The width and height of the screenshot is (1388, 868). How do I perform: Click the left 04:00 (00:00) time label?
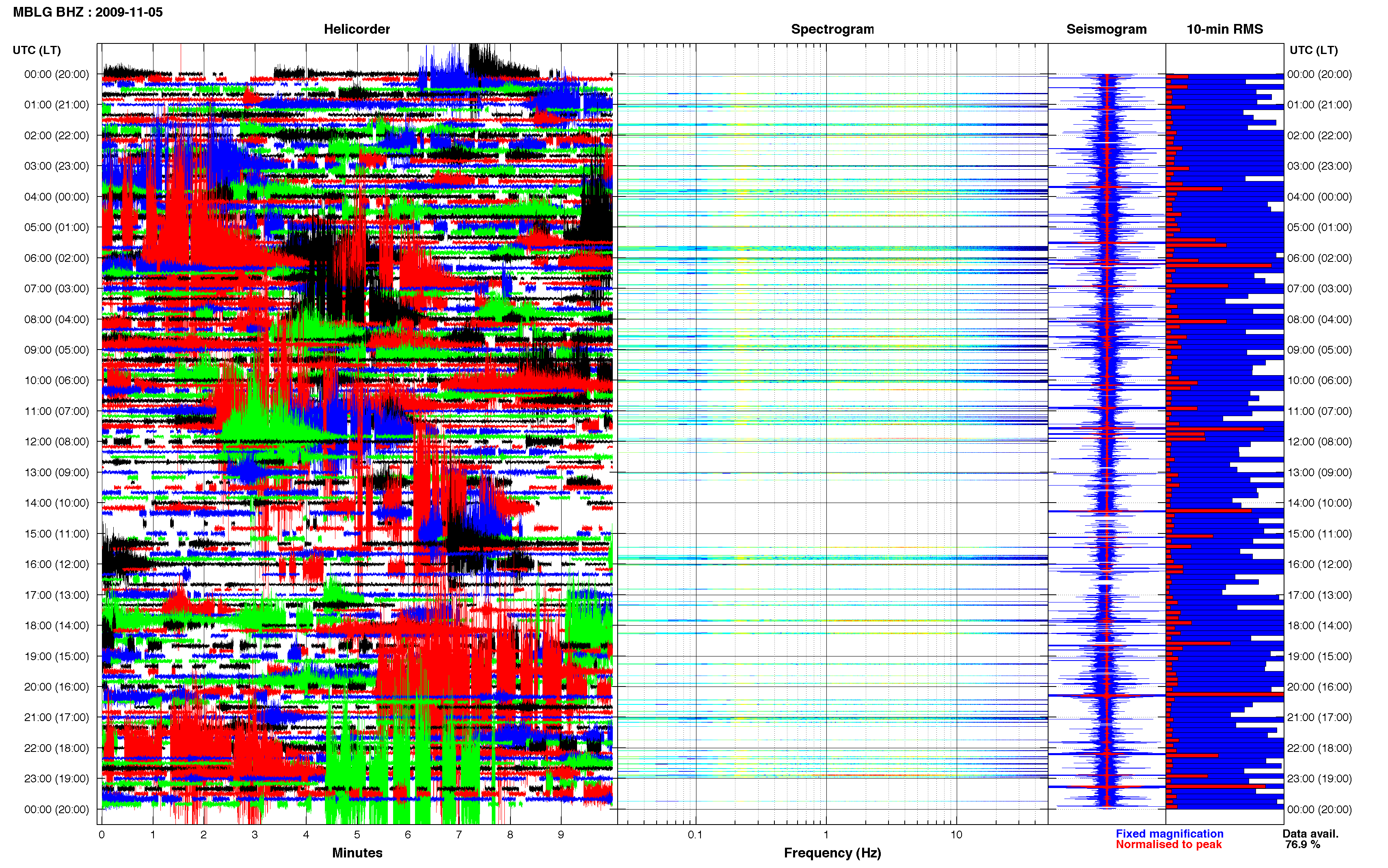coord(56,196)
